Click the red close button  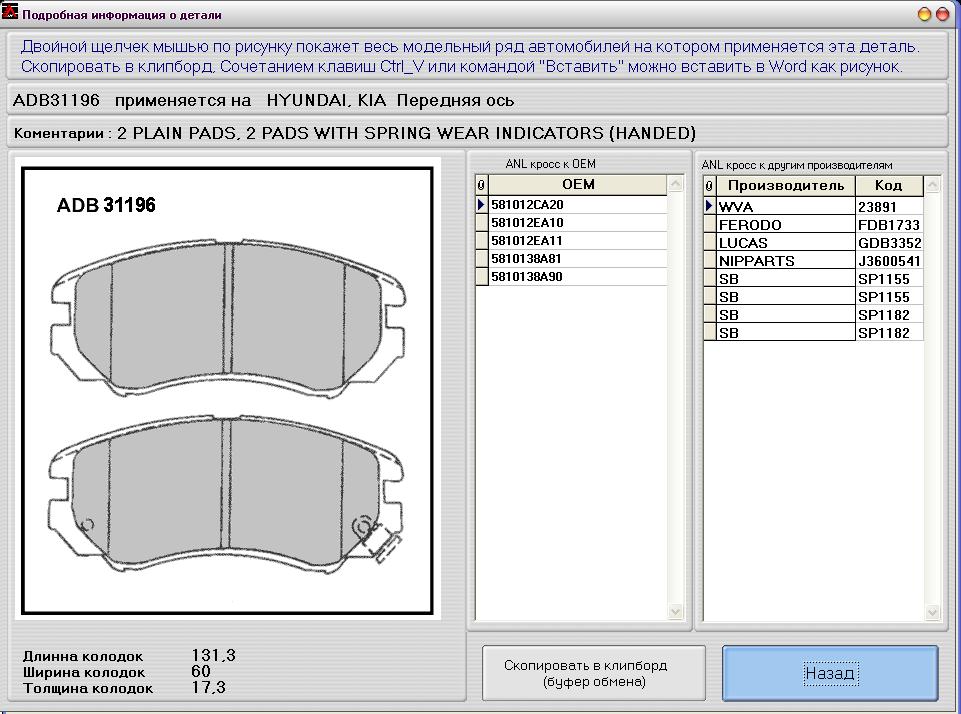click(x=943, y=14)
